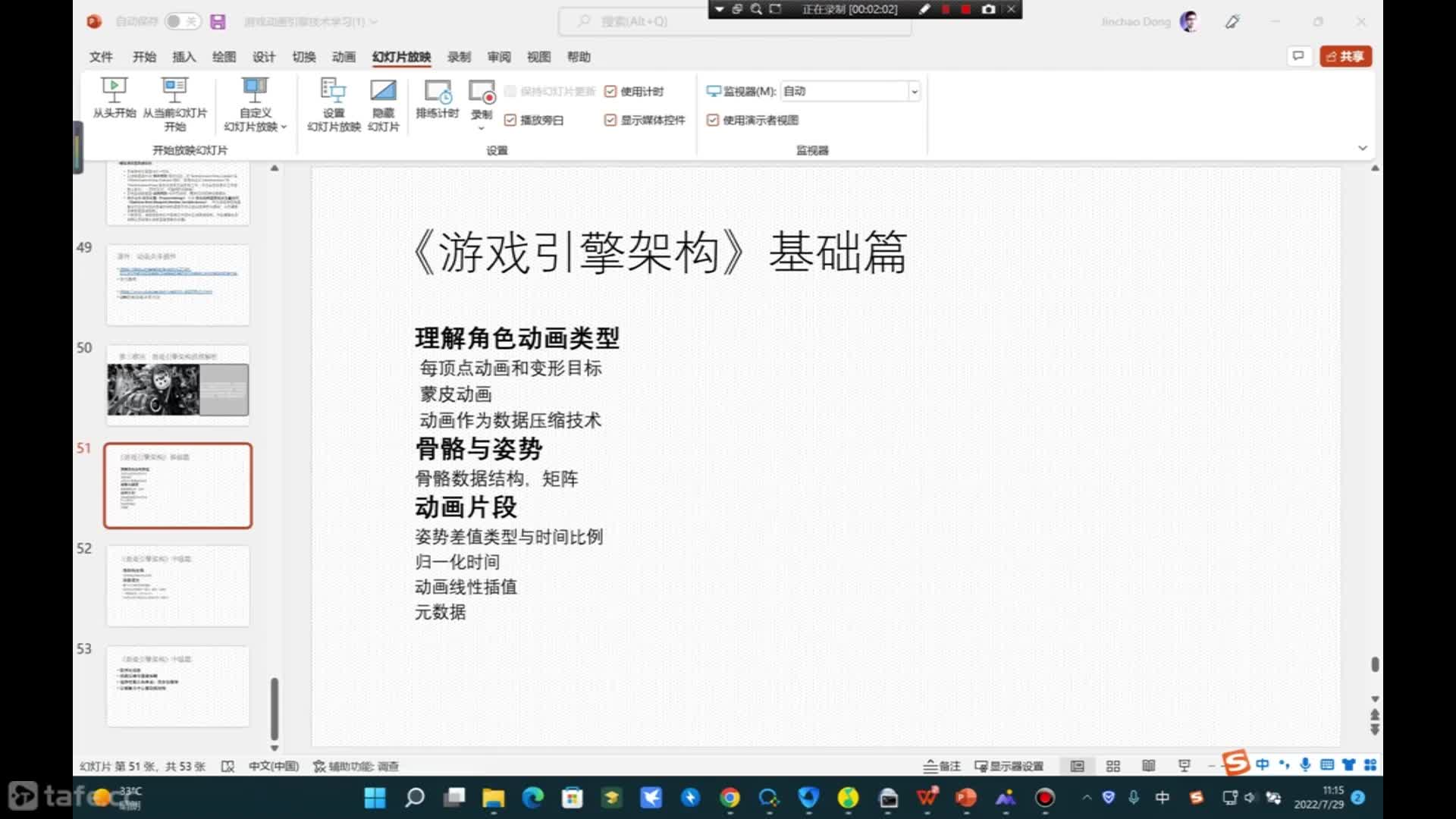
Task: Toggle Use Timings checkbox
Action: pos(610,92)
